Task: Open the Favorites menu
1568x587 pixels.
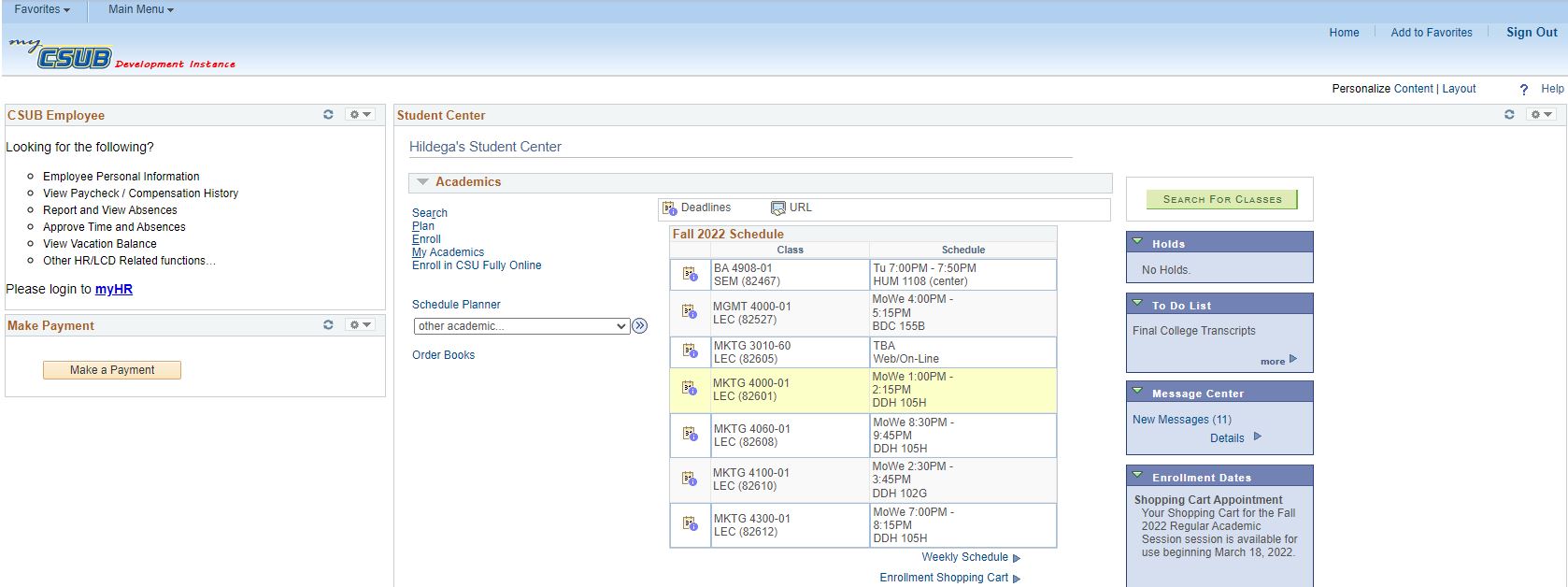Action: 42,9
